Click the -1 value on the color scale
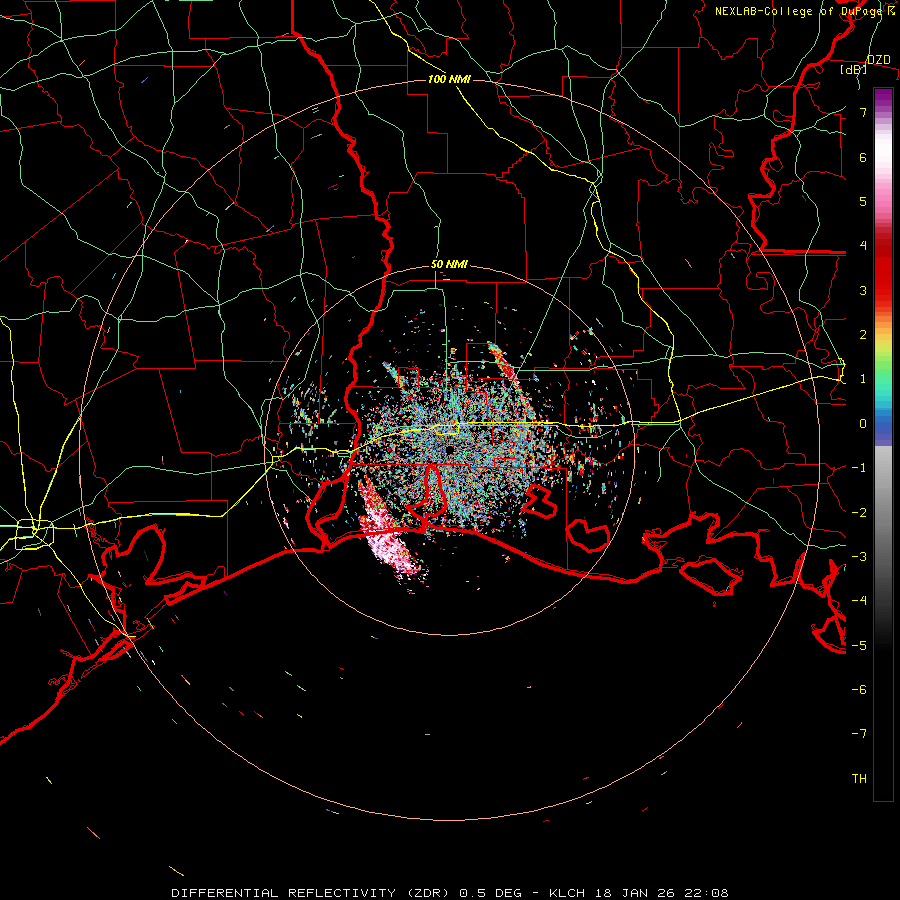The image size is (900, 900). coord(859,468)
